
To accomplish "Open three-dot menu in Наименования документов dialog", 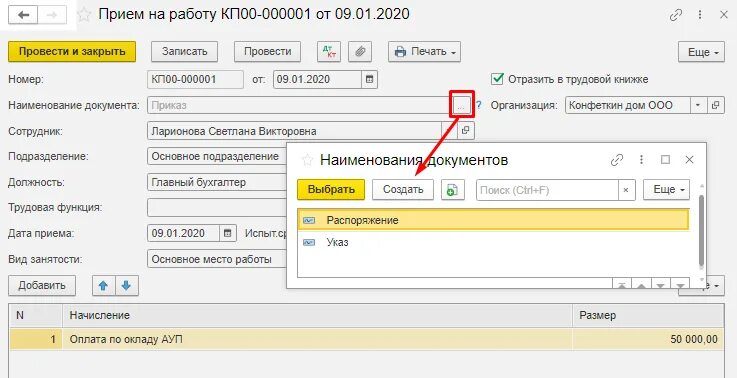I will (x=641, y=160).
